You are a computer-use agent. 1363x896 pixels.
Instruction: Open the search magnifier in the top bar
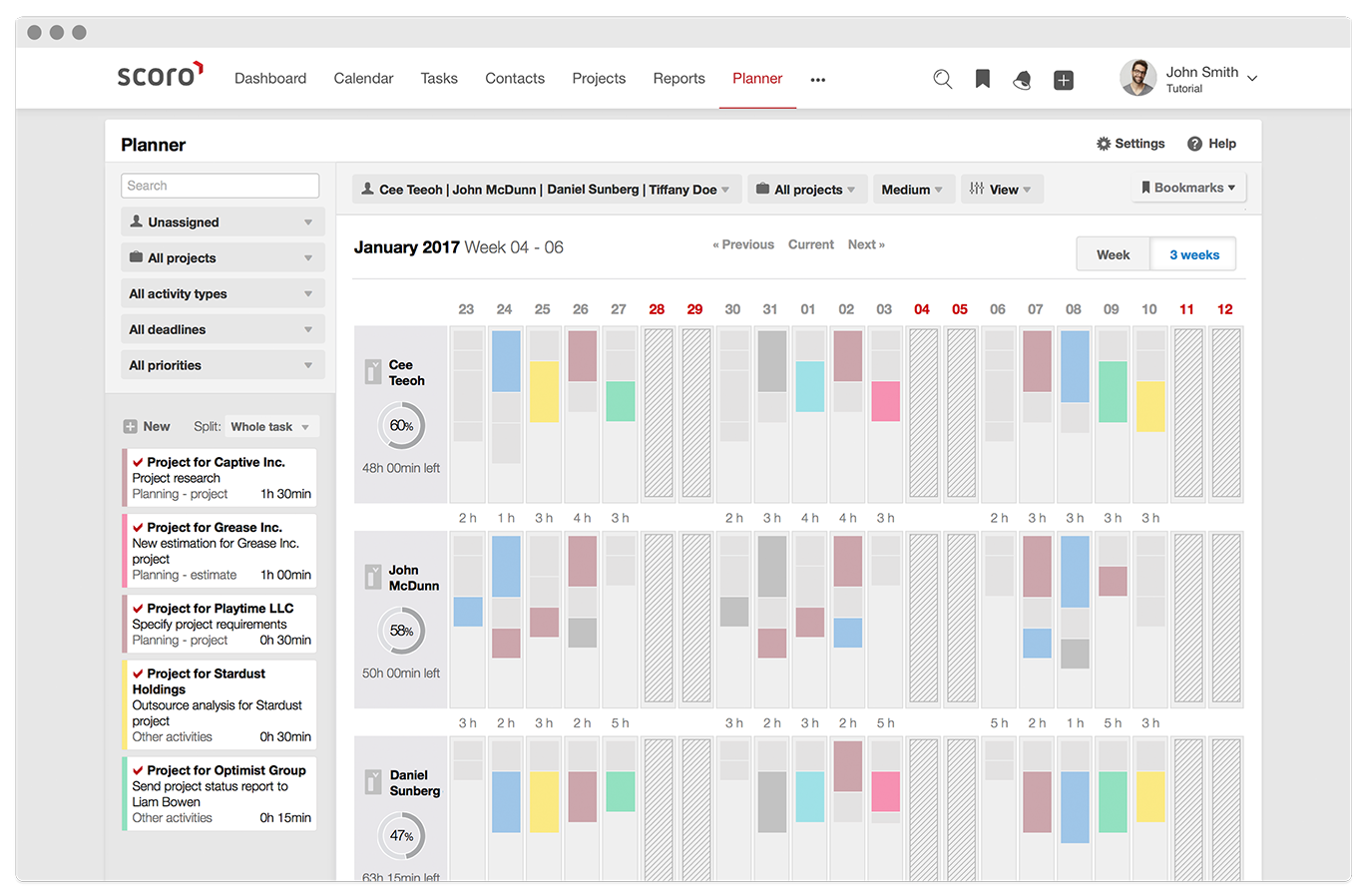942,79
